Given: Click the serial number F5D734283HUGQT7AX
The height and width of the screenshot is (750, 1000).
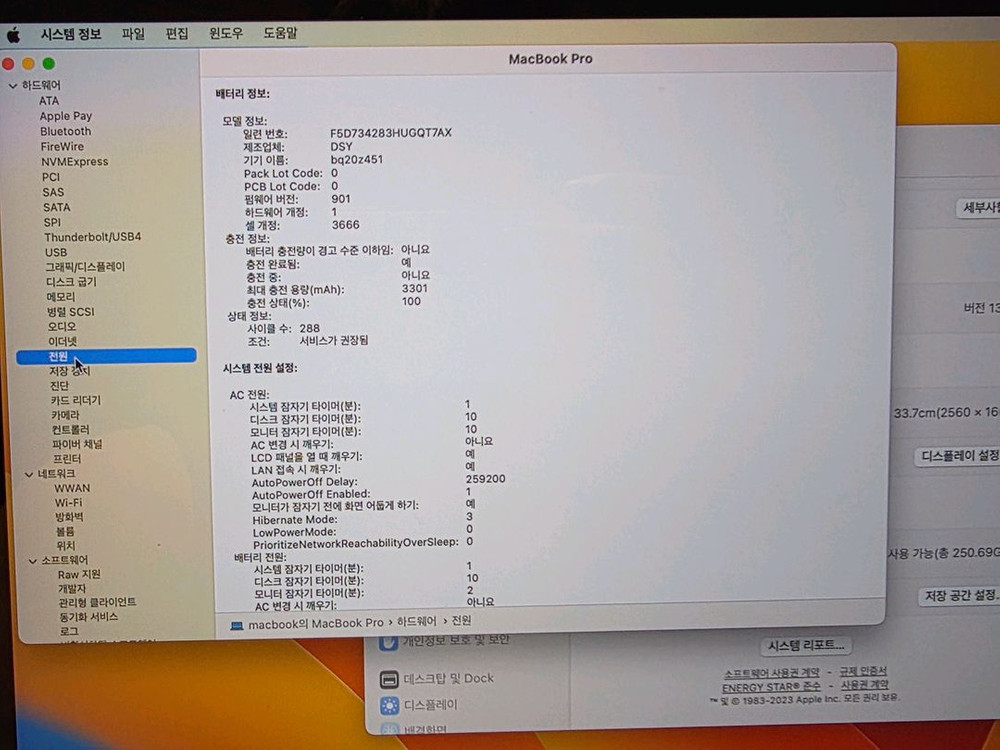Looking at the screenshot, I should (391, 133).
